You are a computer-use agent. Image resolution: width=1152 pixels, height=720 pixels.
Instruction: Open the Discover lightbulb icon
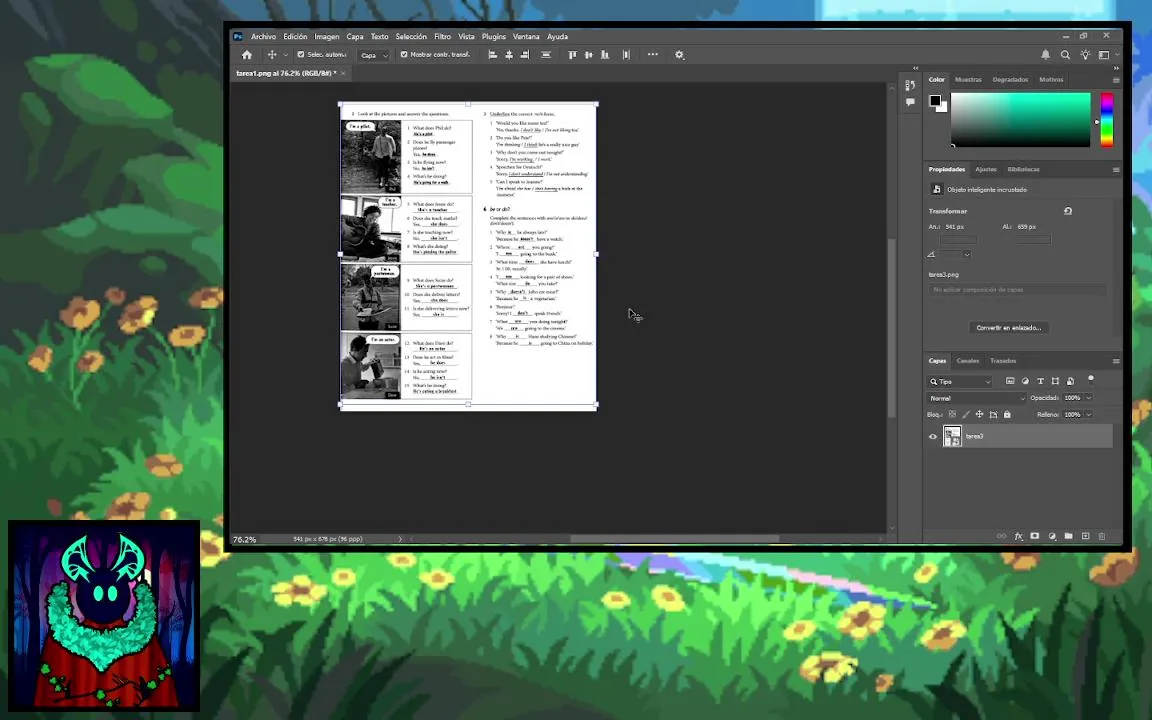(x=1085, y=55)
